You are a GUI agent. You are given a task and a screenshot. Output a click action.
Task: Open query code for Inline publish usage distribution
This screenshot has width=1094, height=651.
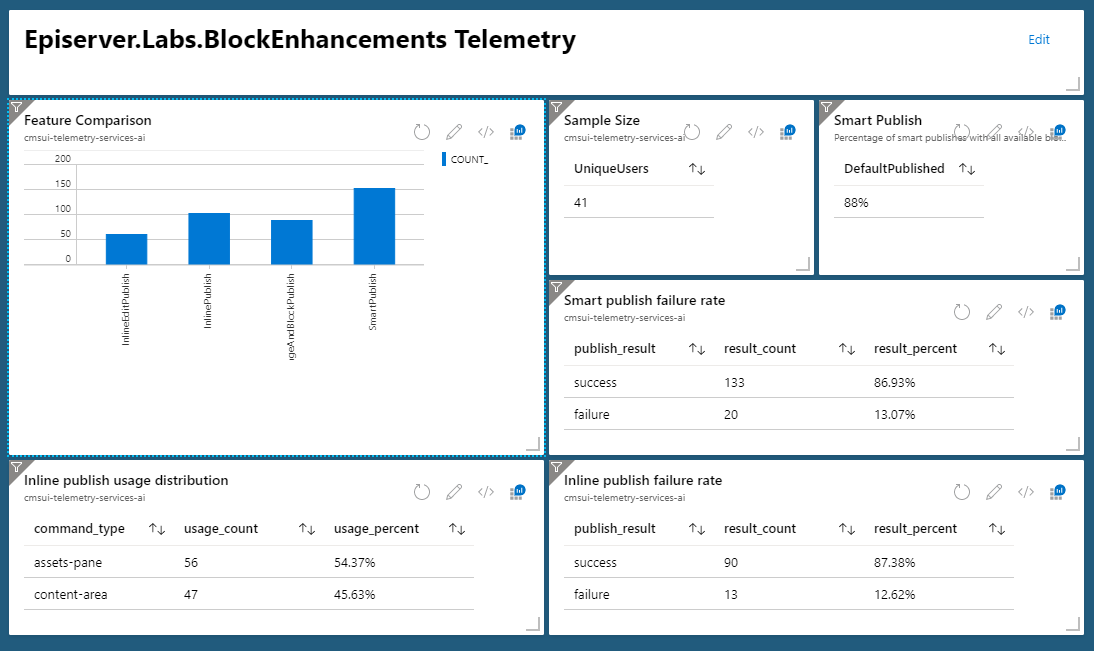pyautogui.click(x=486, y=492)
